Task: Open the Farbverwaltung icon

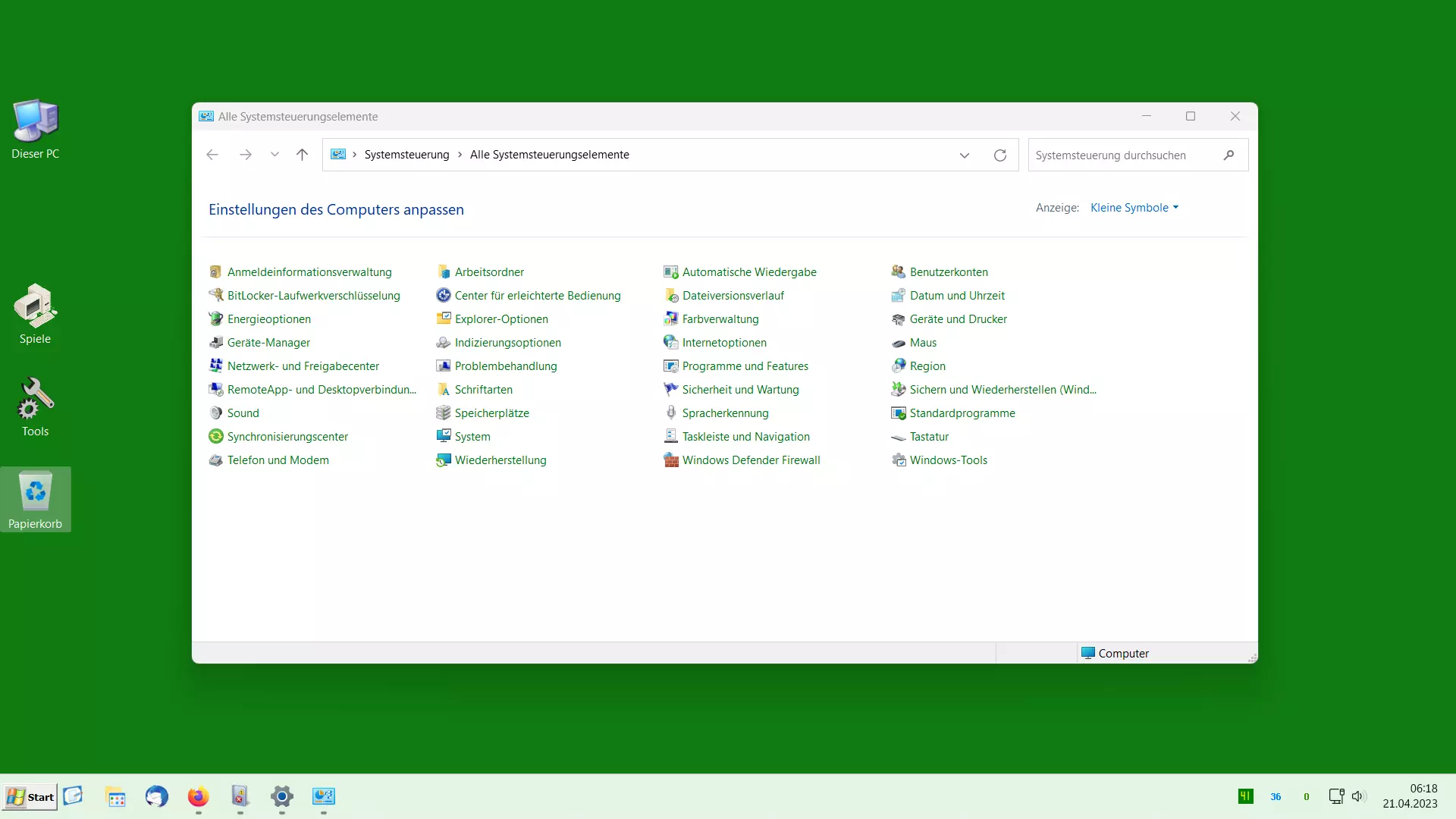Action: [670, 318]
